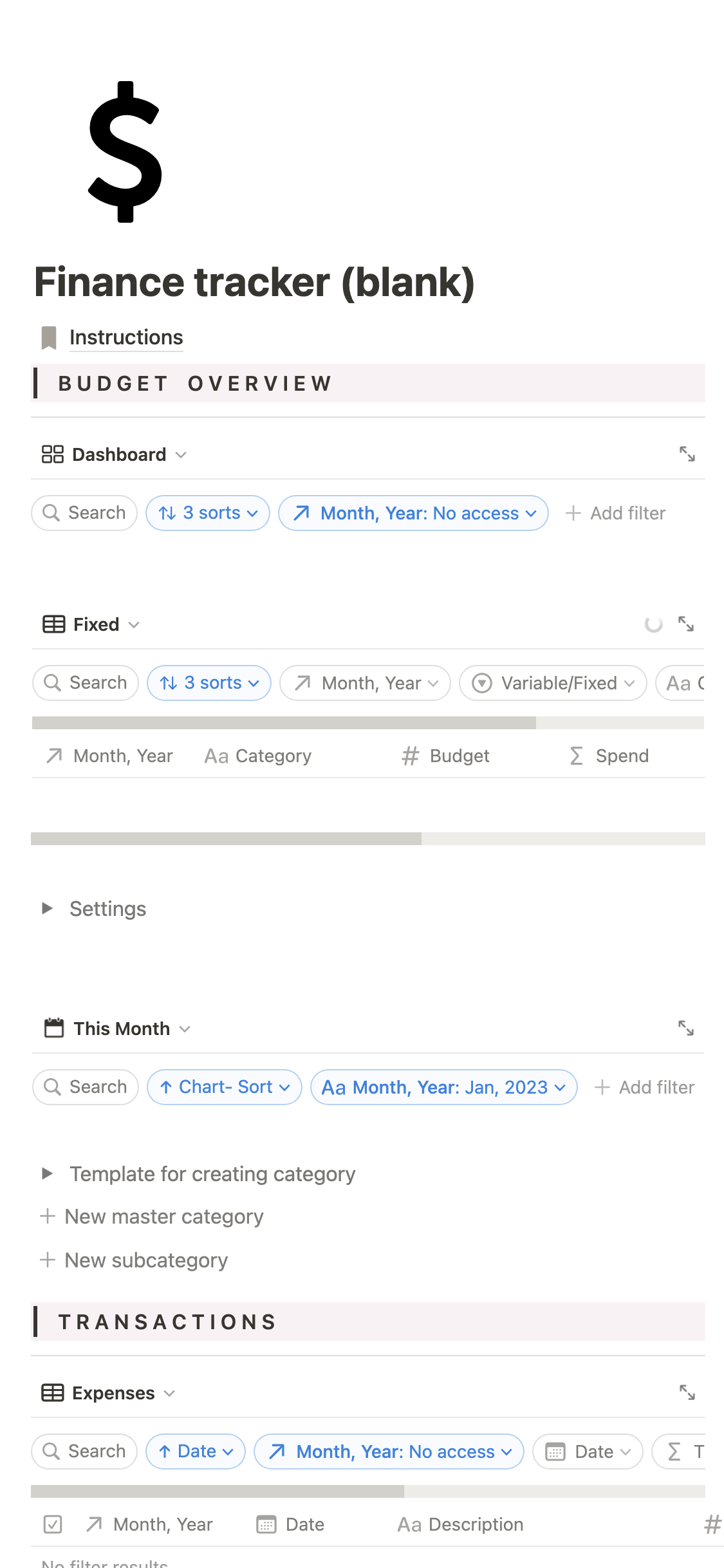
Task: Expand the Settings toggle section
Action: coord(47,908)
